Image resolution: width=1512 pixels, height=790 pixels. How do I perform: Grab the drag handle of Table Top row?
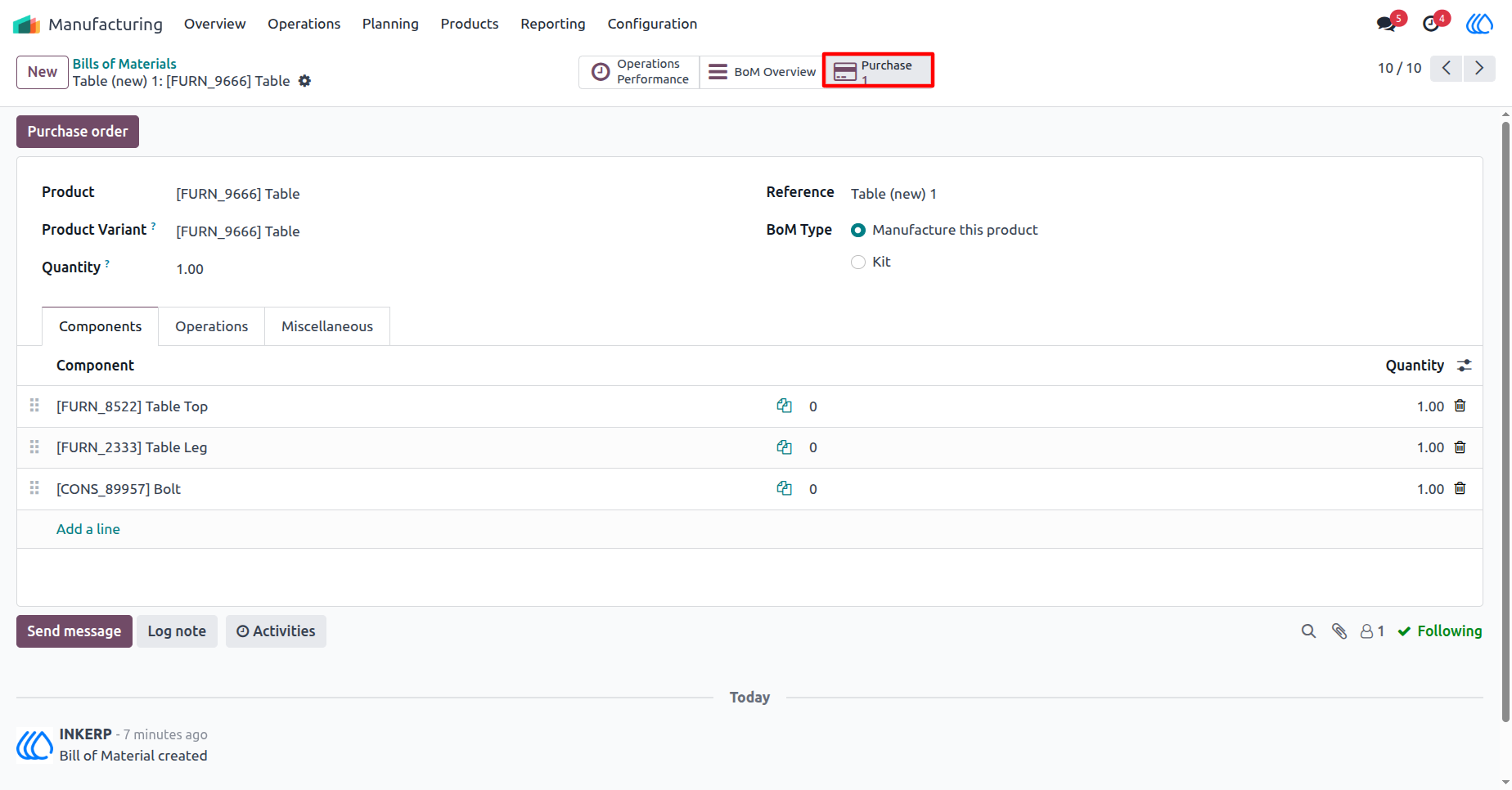[x=34, y=406]
